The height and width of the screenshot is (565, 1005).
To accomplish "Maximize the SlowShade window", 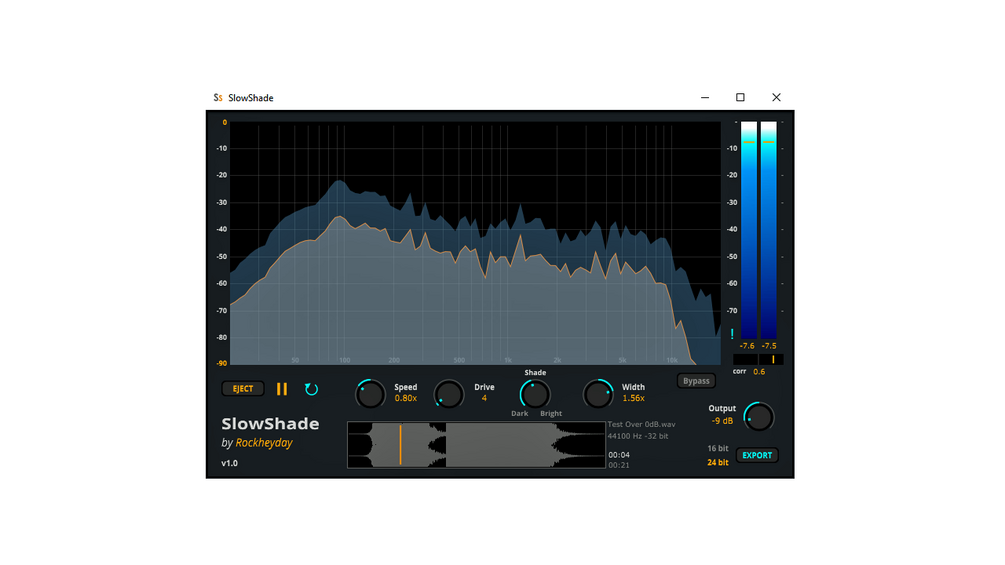I will pyautogui.click(x=740, y=97).
